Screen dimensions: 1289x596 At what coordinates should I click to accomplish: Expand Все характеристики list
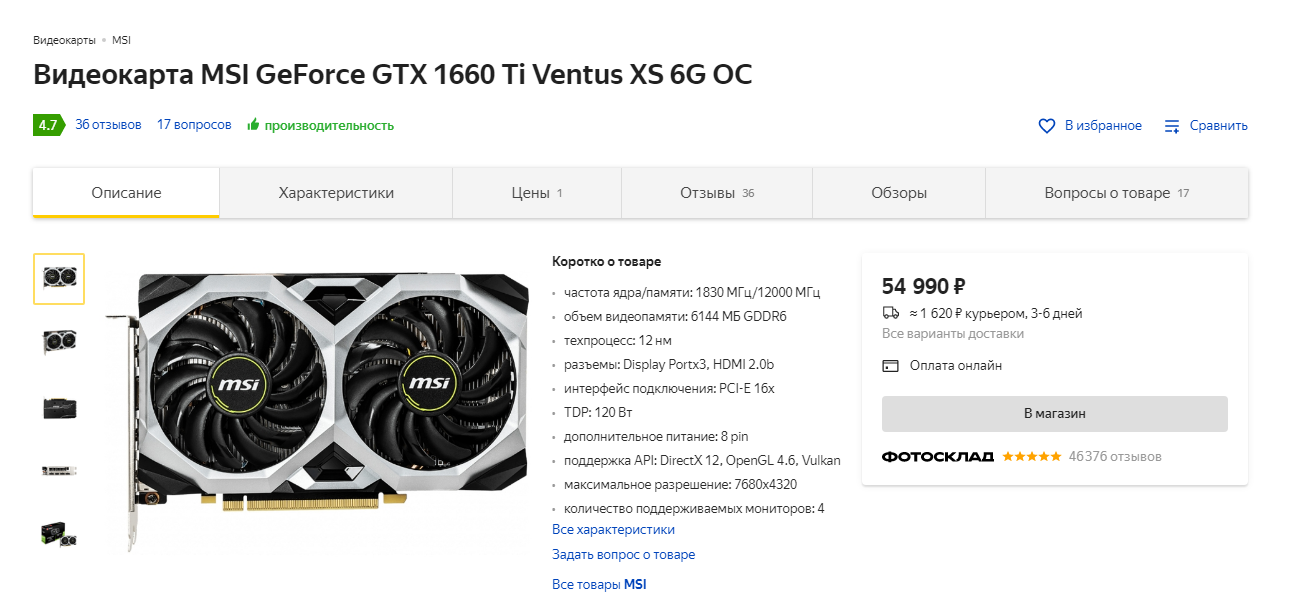(x=613, y=530)
